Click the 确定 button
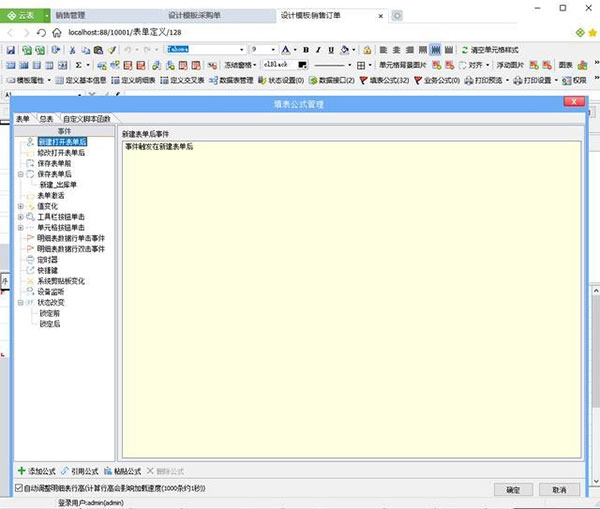 [513, 489]
